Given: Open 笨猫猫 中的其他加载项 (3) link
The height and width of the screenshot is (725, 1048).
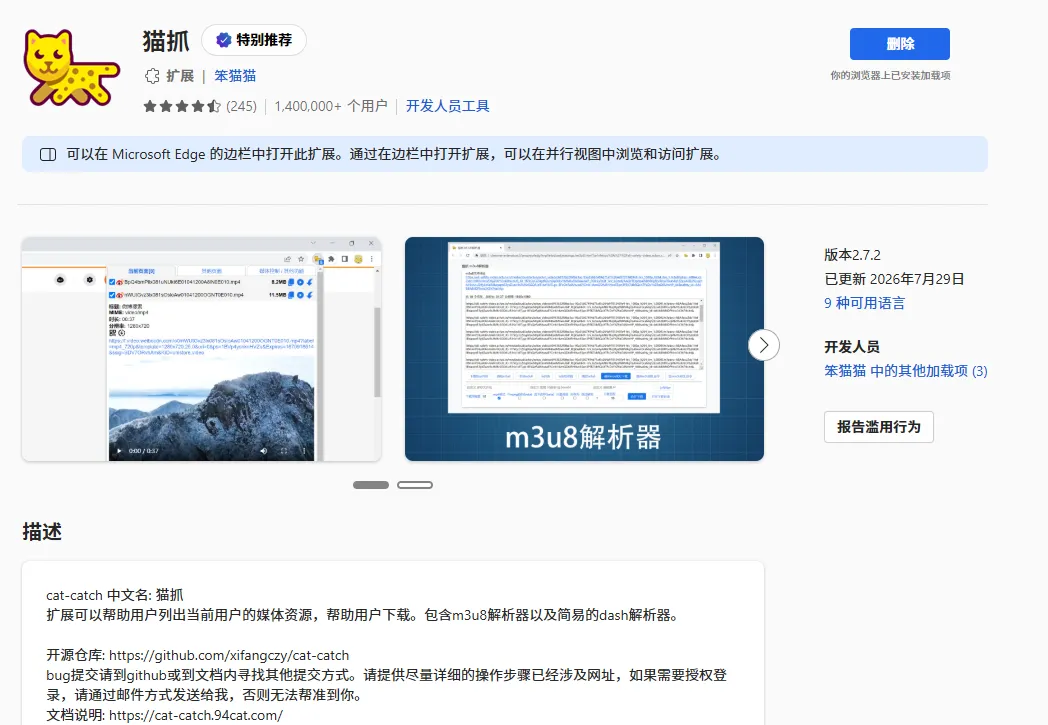Looking at the screenshot, I should [906, 371].
